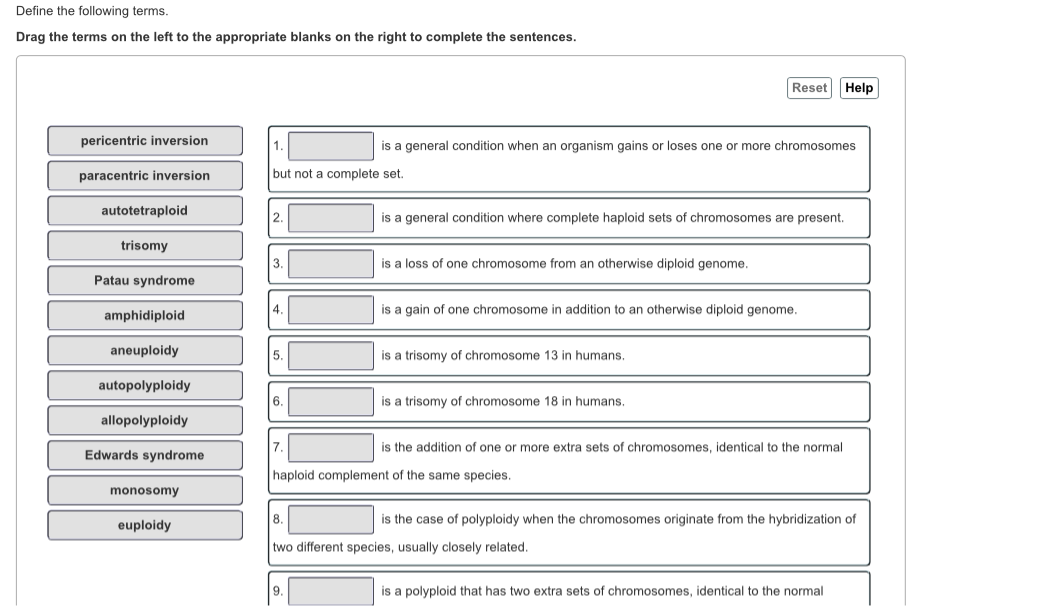Choose the Patau syndrome term
The image size is (1048, 606).
click(144, 280)
